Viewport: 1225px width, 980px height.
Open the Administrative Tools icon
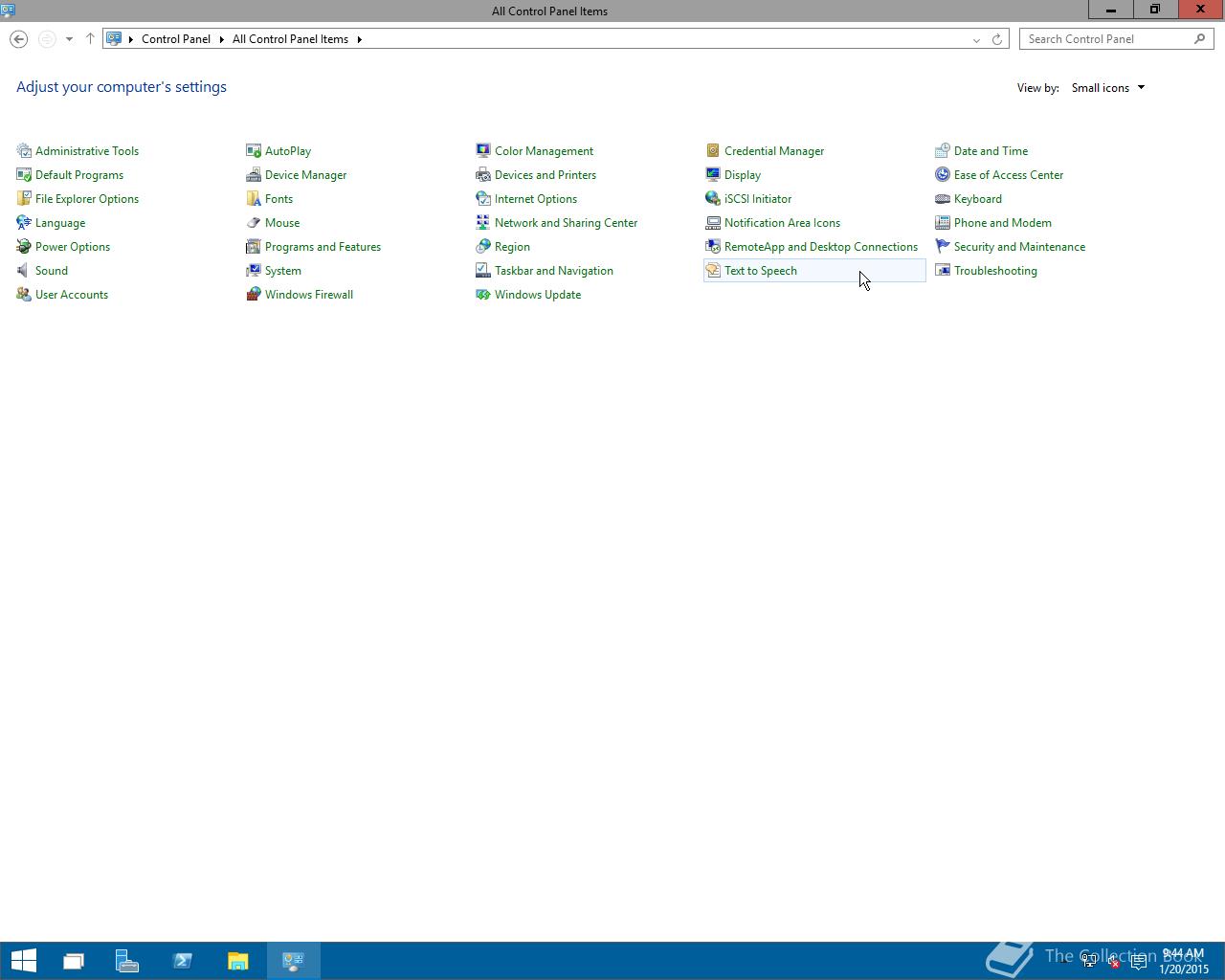pos(24,150)
